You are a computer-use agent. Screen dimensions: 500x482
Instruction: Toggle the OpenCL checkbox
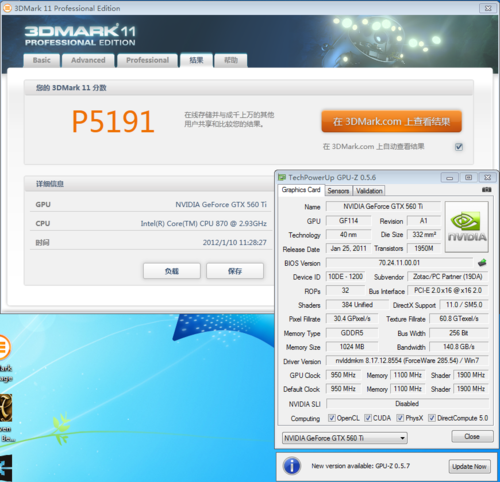click(331, 418)
